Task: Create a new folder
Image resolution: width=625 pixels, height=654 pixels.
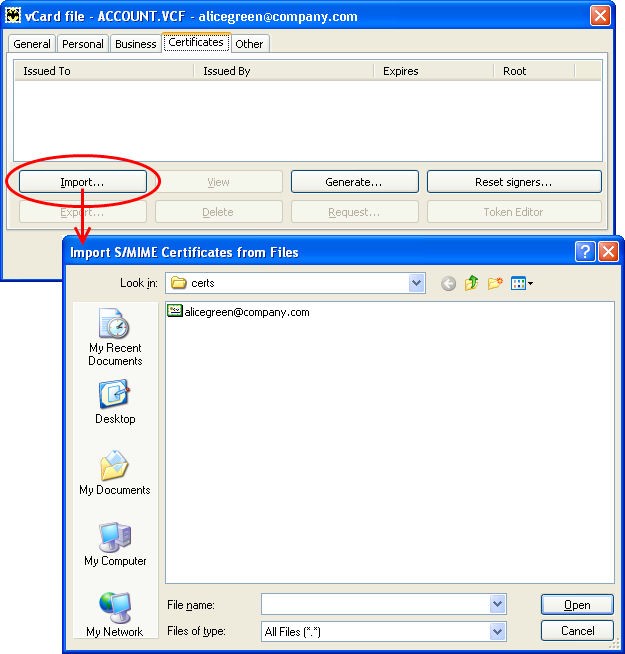Action: (495, 283)
